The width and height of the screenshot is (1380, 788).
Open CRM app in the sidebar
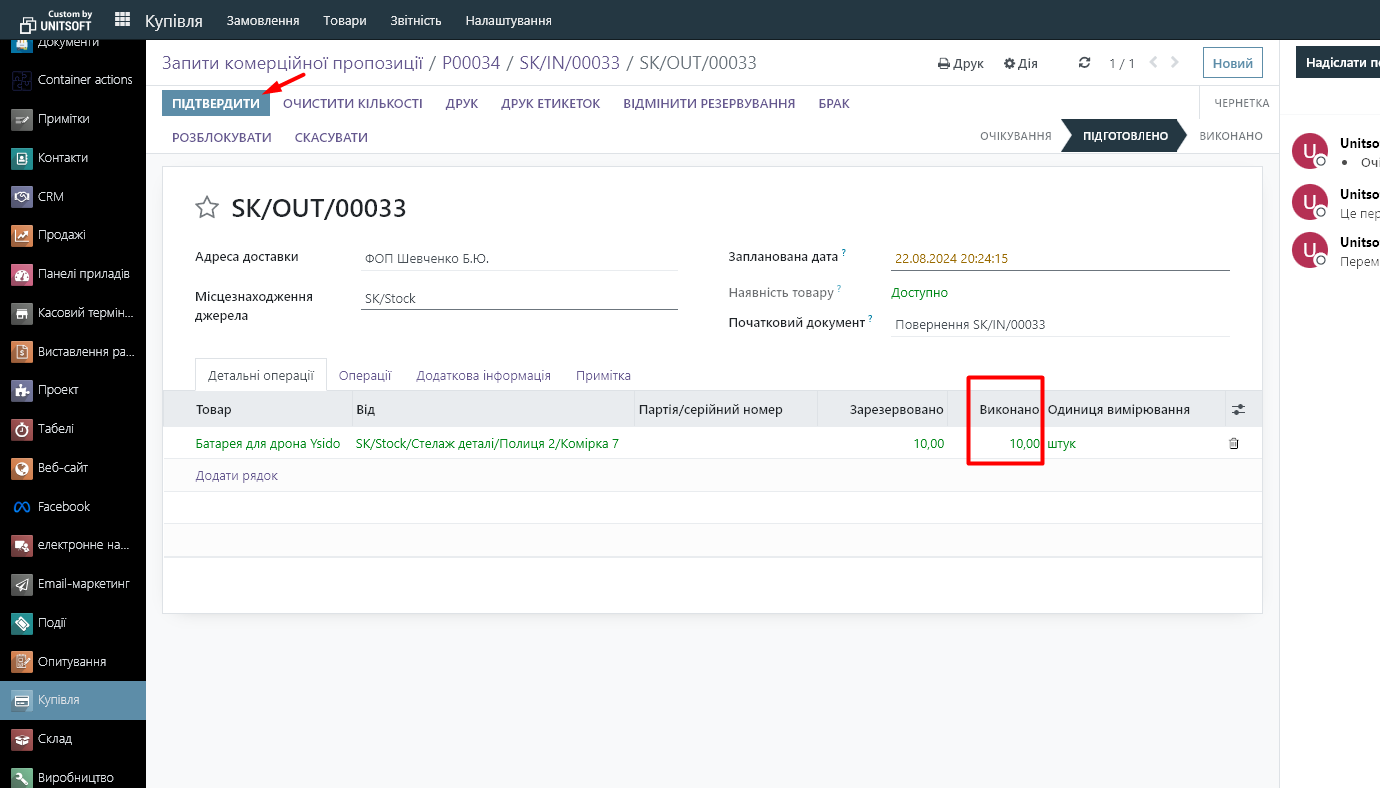[50, 197]
